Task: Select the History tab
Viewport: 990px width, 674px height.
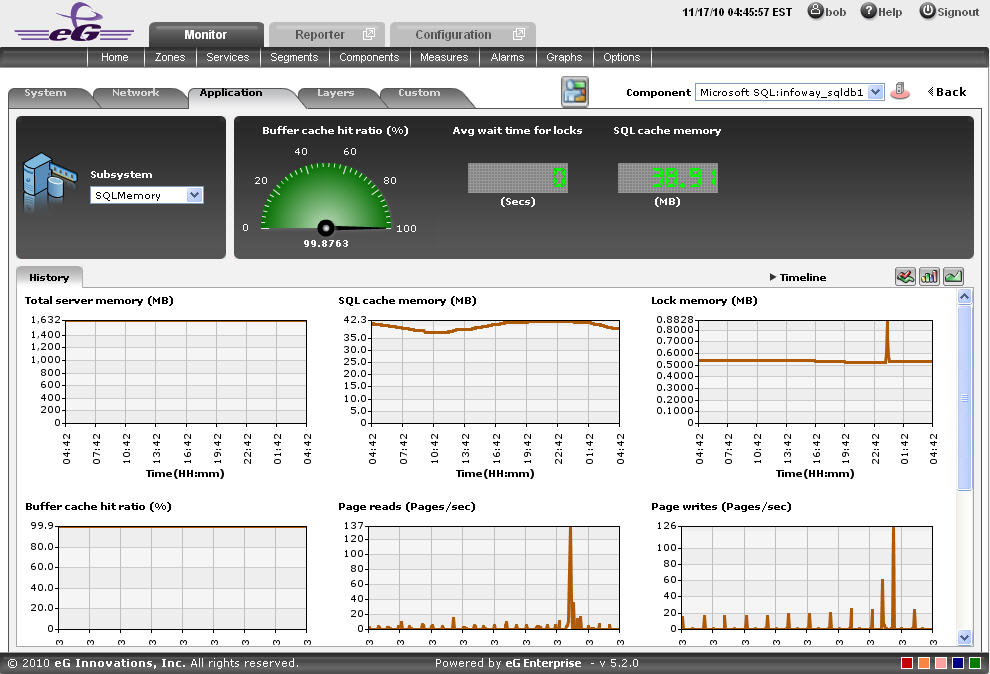Action: (x=49, y=277)
